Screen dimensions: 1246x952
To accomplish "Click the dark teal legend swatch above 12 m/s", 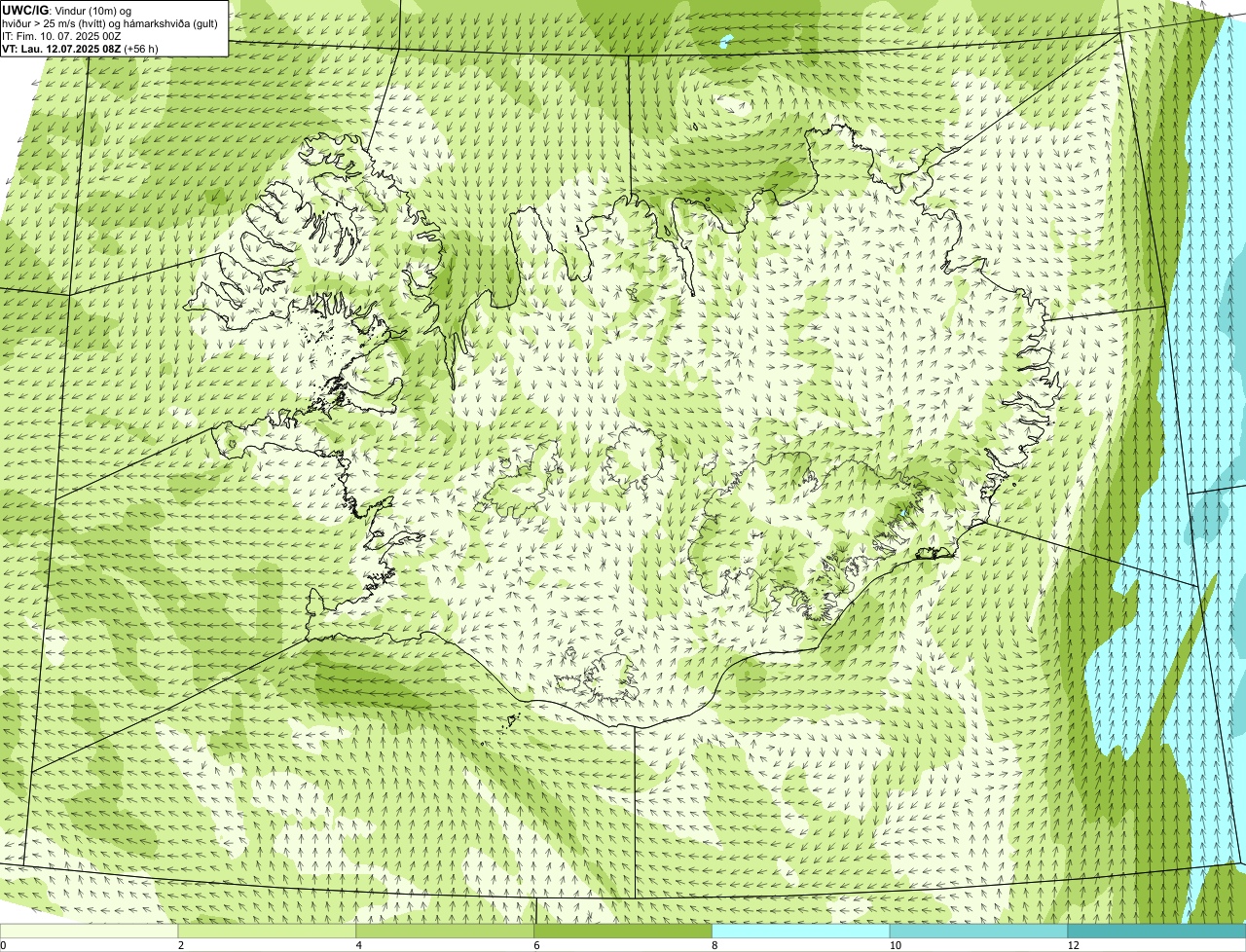I will (1156, 931).
